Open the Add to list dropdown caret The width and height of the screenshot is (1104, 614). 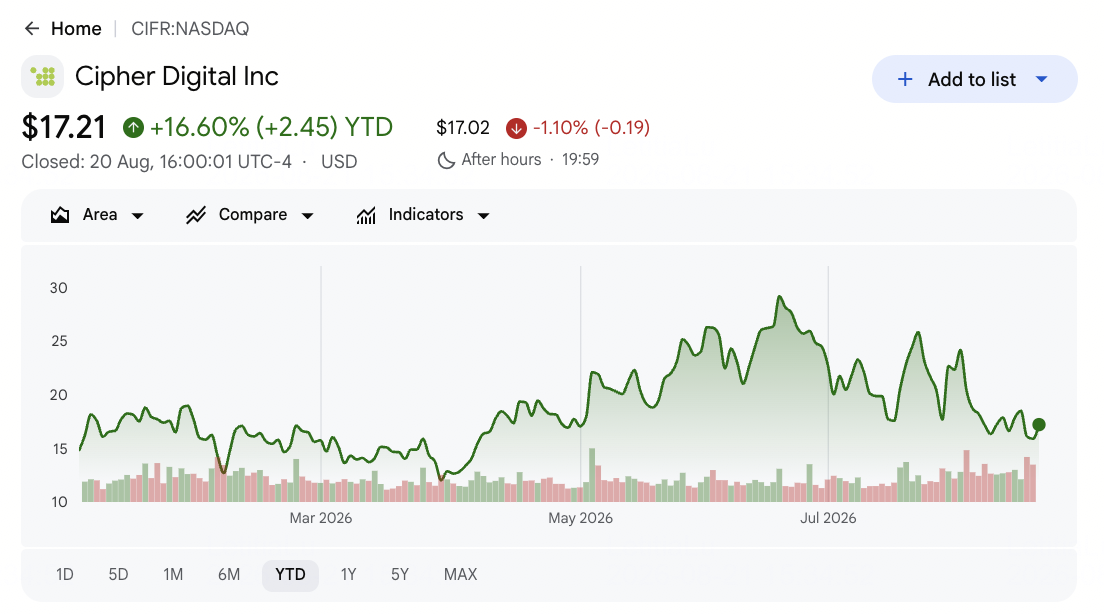[x=1042, y=80]
